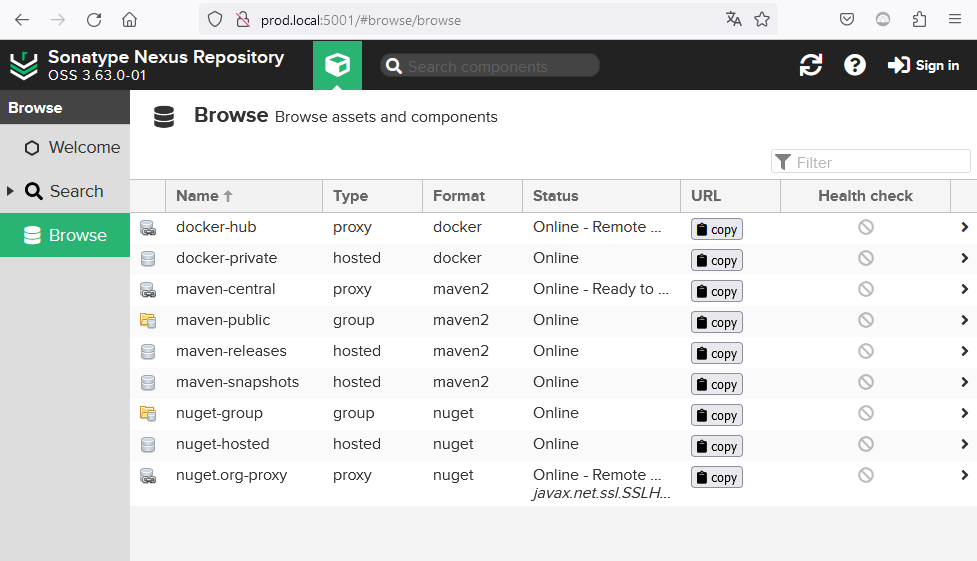Click the browser translate page icon

tap(733, 19)
